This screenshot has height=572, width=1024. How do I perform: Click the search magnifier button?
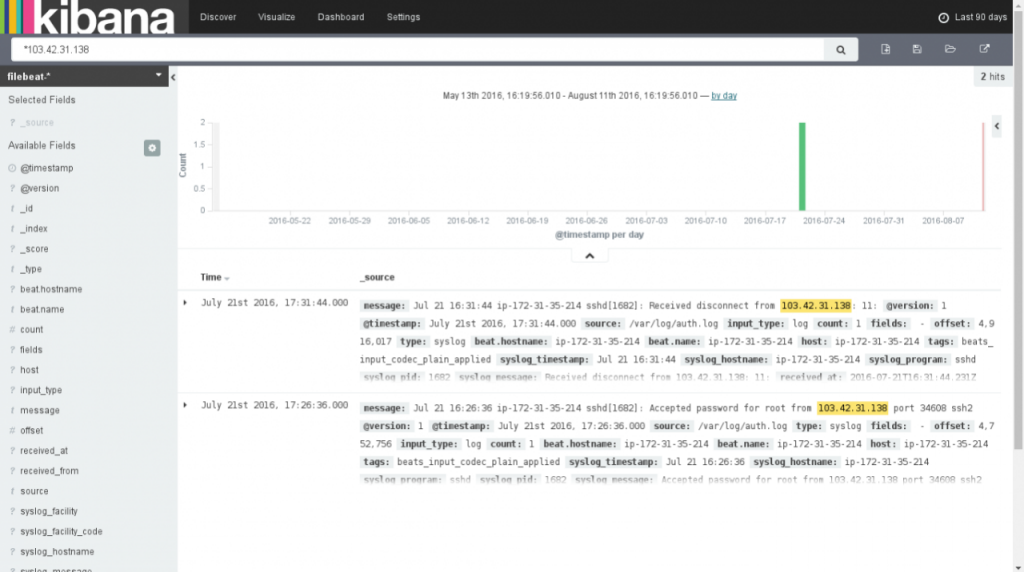[840, 50]
